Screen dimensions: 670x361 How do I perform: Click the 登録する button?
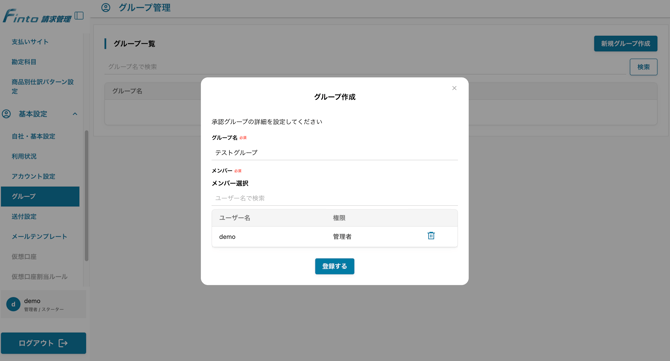click(335, 266)
